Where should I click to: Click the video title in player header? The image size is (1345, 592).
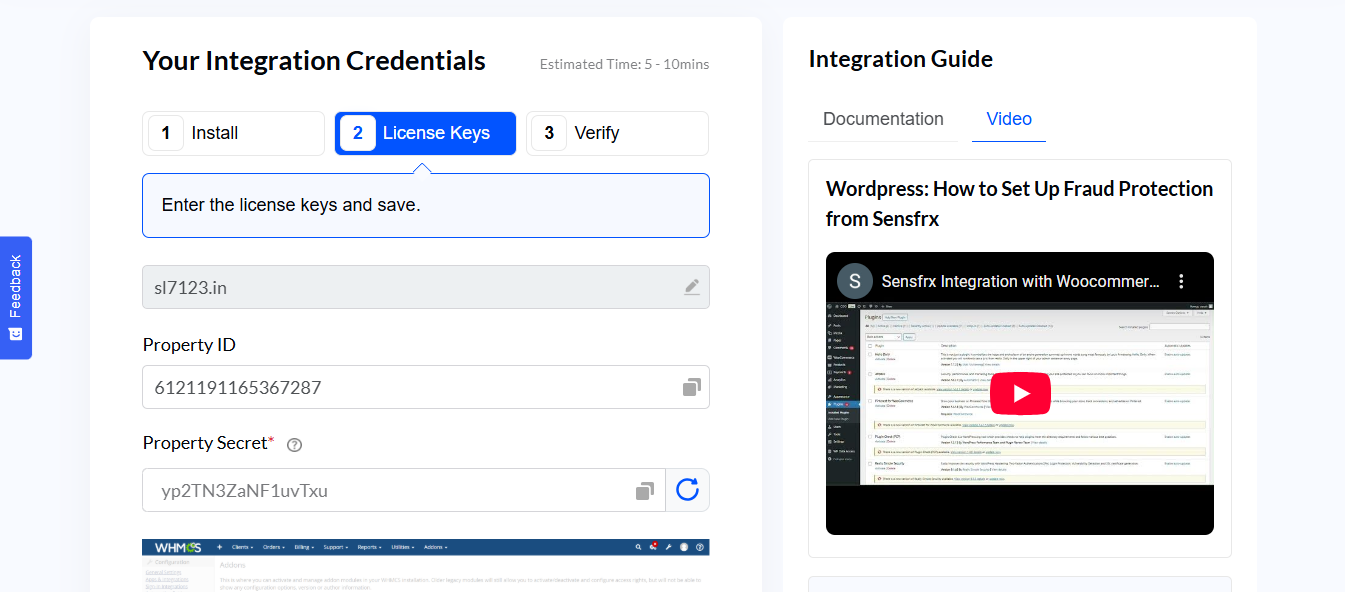pyautogui.click(x=1021, y=281)
